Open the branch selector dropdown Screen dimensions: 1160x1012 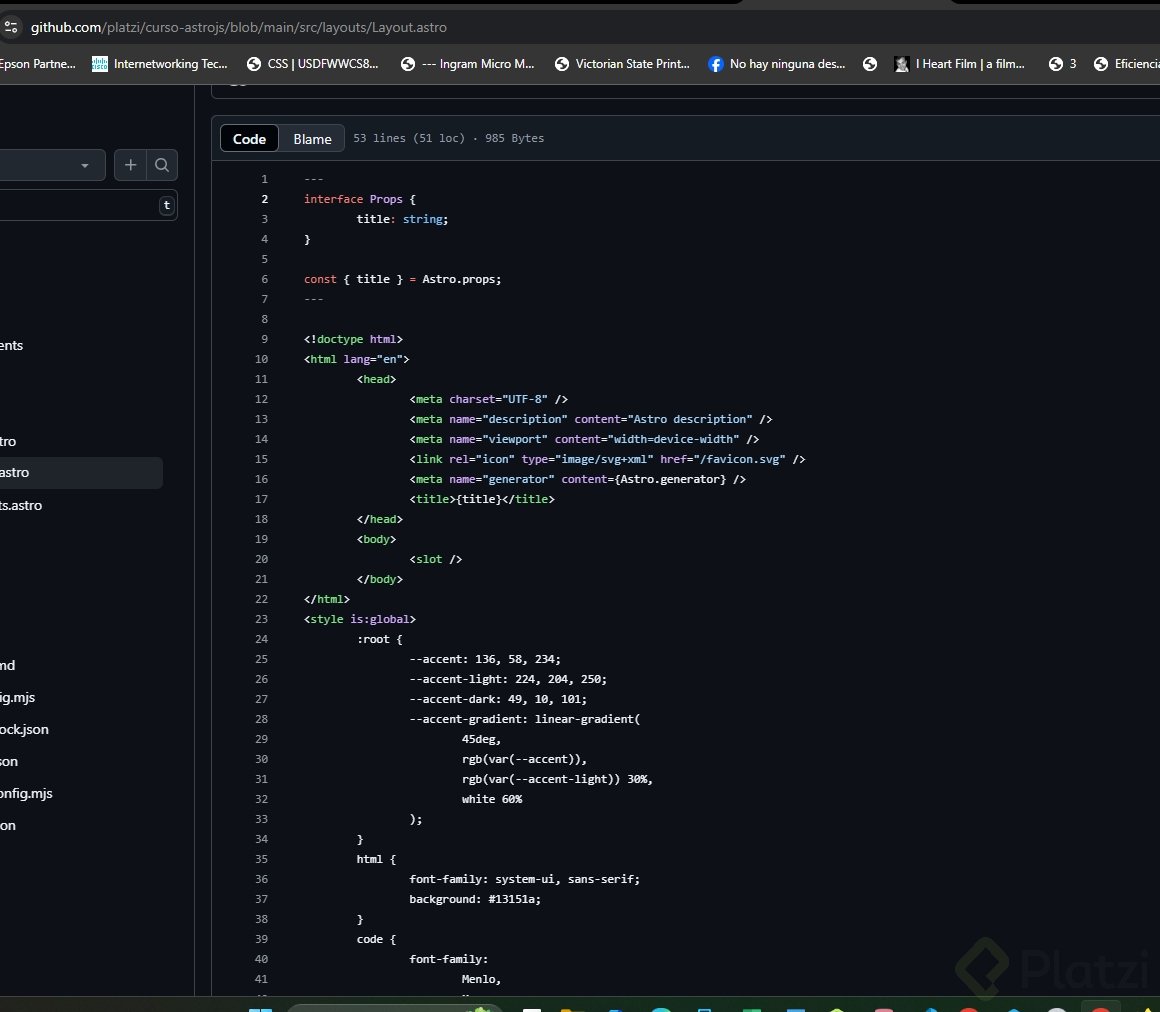click(x=50, y=166)
